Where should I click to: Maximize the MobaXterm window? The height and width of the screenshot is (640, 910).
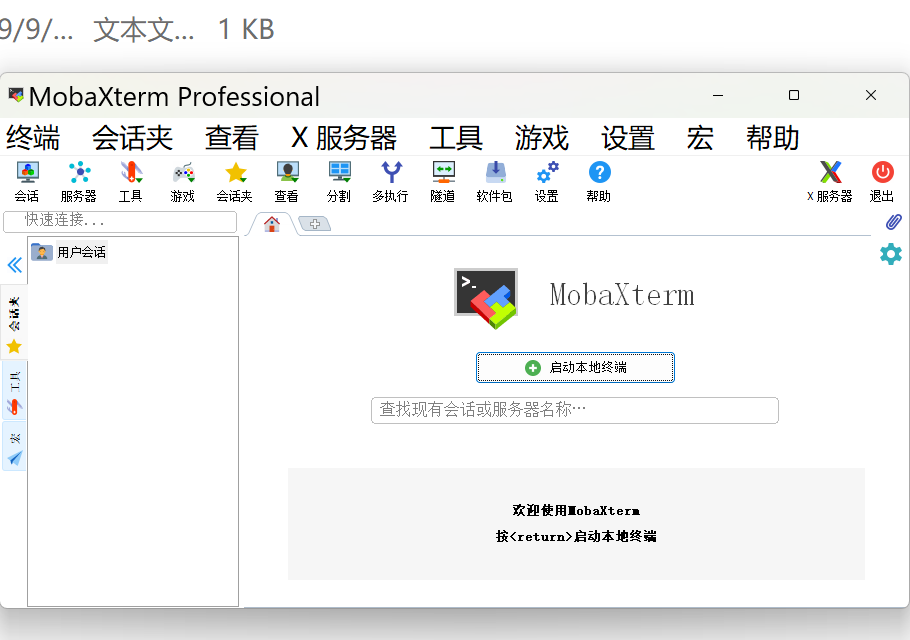[794, 95]
